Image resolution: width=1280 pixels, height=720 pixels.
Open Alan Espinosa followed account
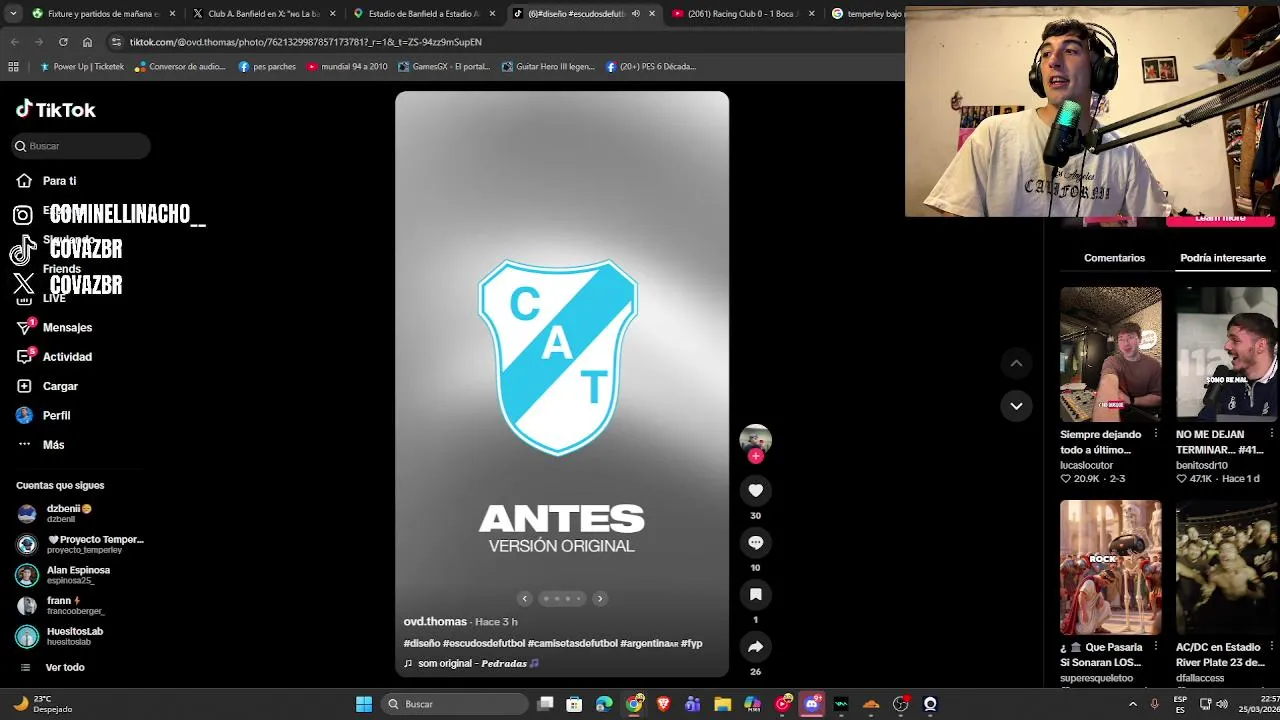coord(65,575)
